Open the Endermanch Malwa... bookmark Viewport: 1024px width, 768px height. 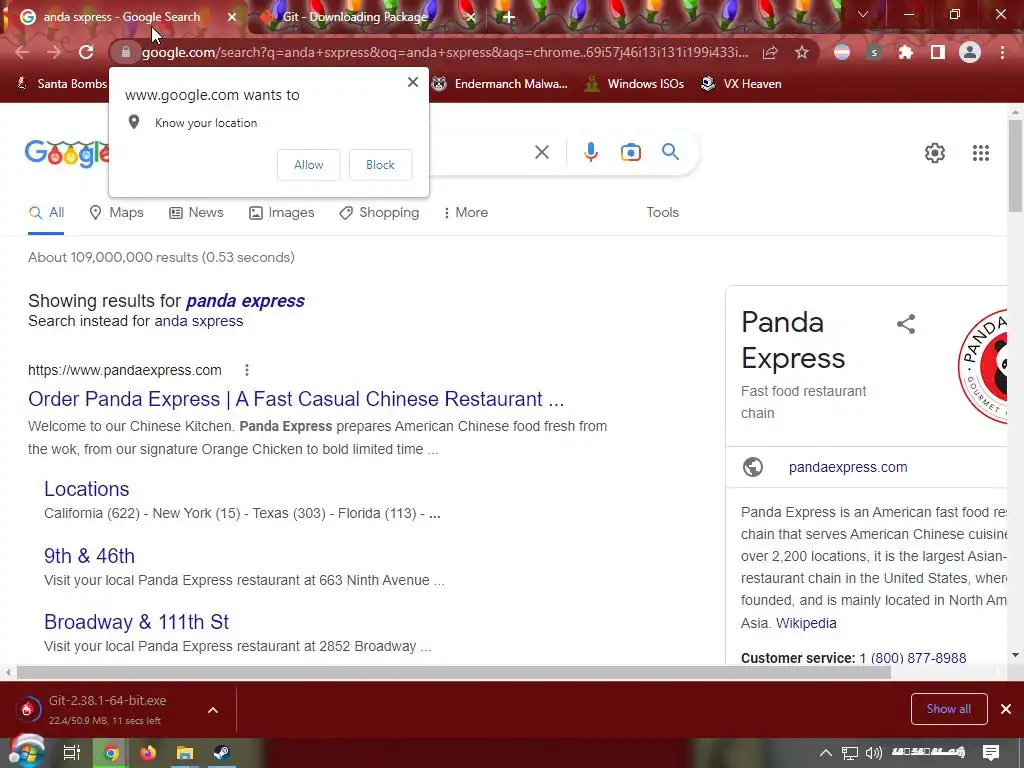click(500, 84)
